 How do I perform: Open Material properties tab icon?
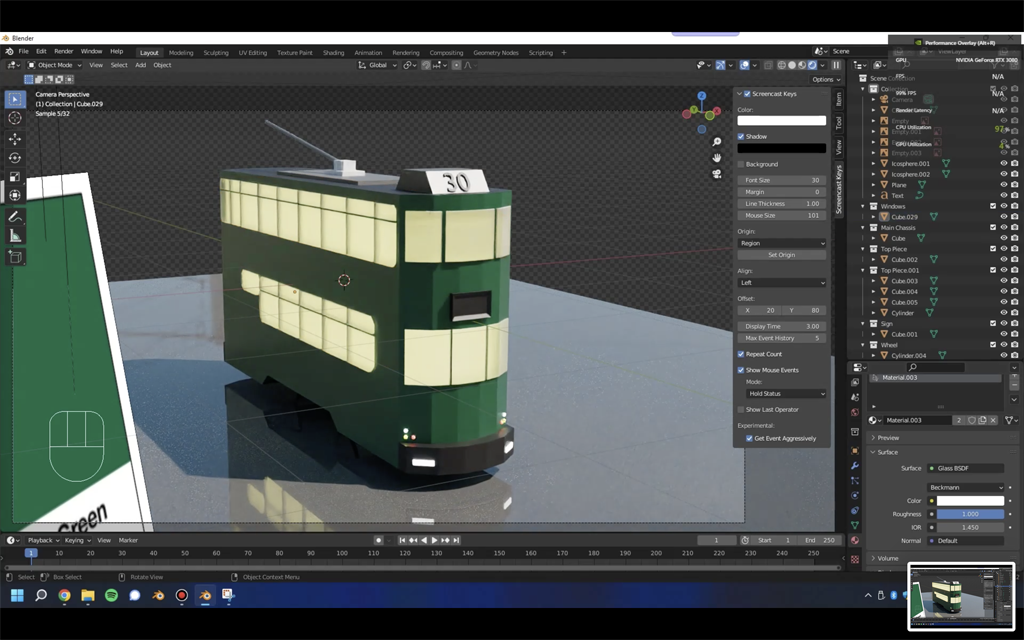coord(855,540)
